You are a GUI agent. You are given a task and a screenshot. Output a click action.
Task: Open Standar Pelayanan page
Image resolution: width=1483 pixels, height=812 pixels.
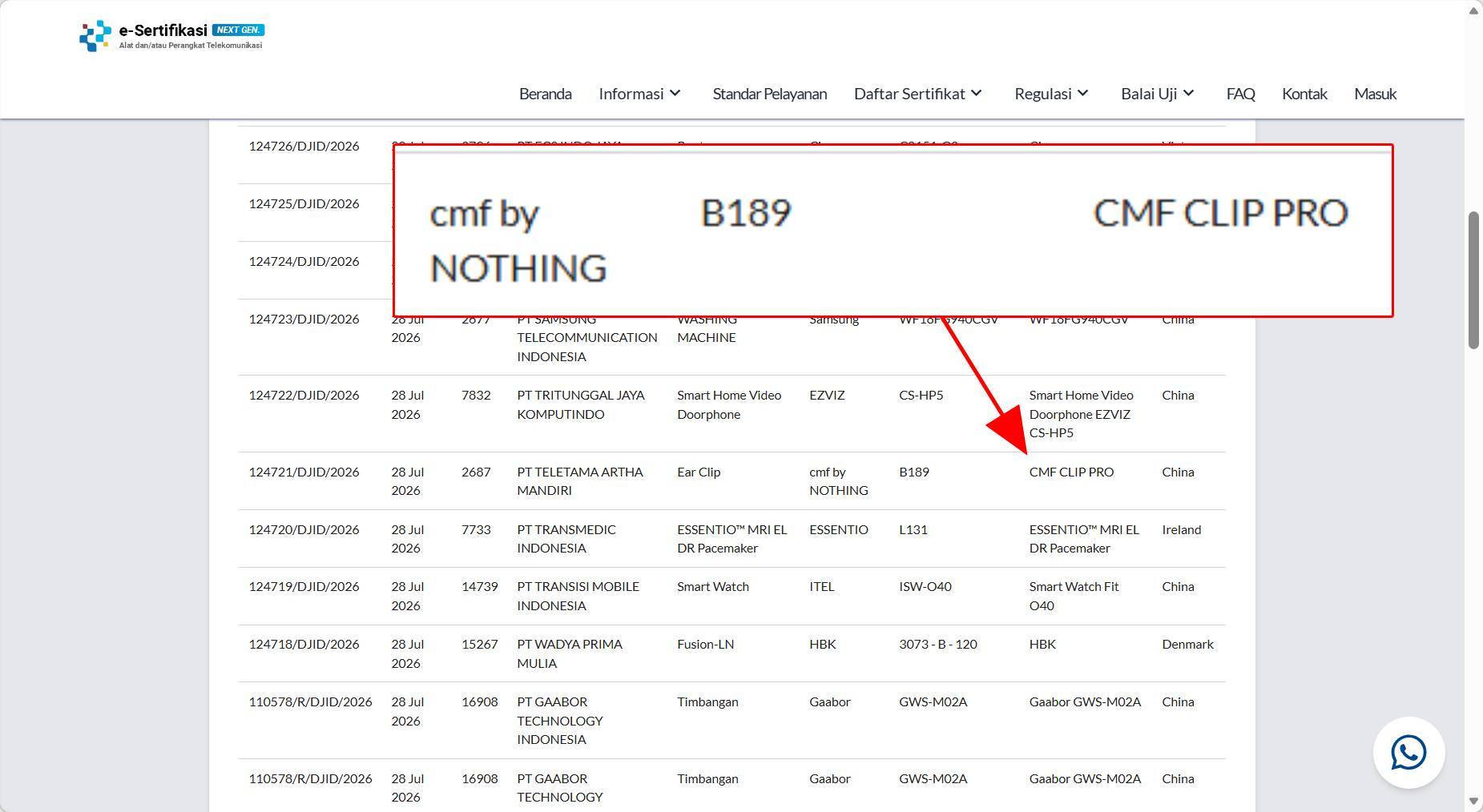click(x=769, y=94)
